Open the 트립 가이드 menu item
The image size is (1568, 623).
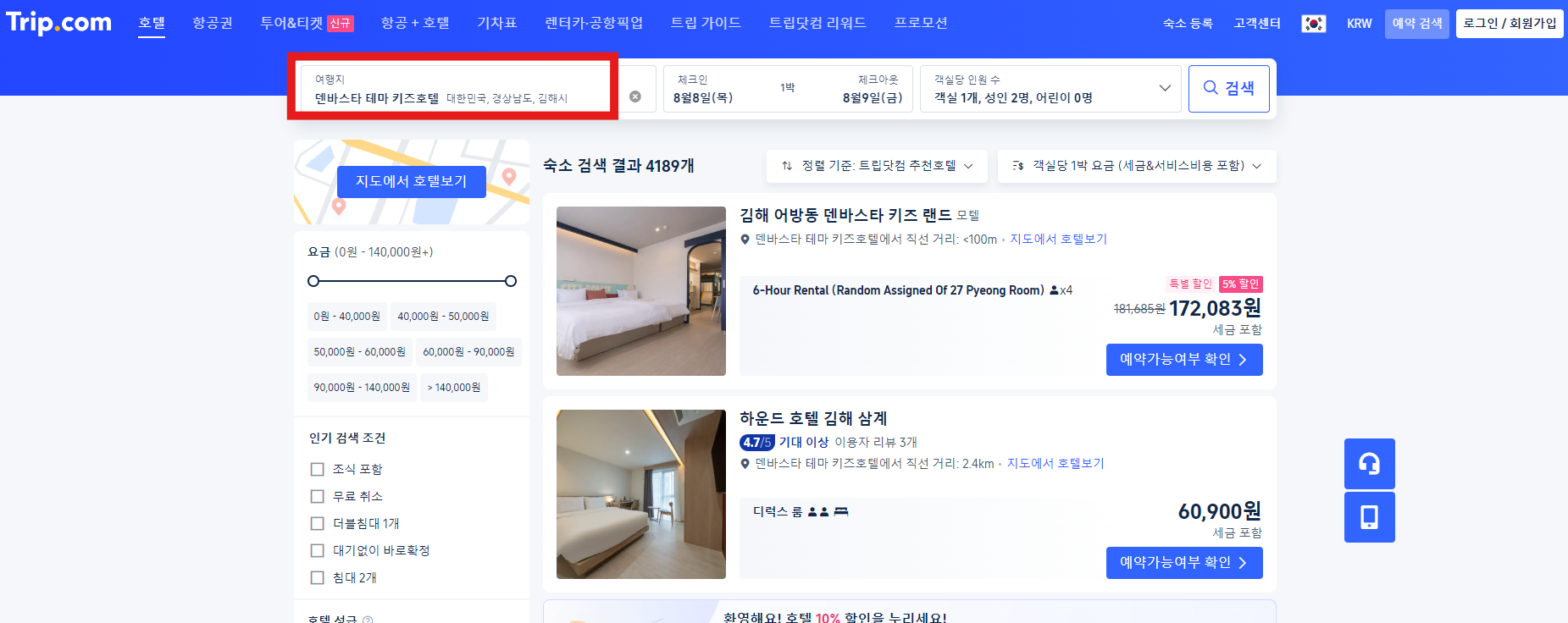(x=706, y=23)
